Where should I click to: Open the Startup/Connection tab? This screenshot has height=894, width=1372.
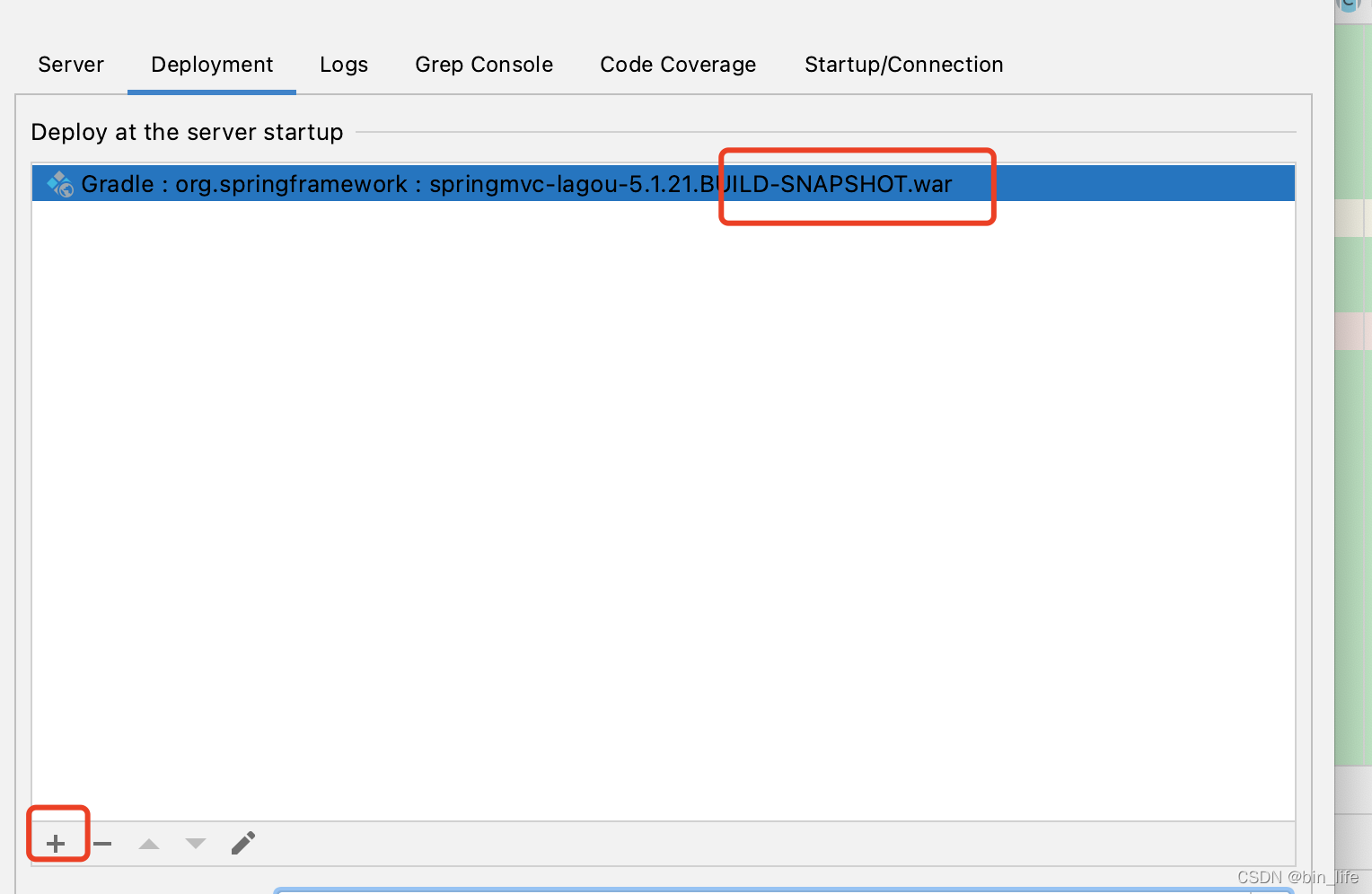click(x=903, y=65)
